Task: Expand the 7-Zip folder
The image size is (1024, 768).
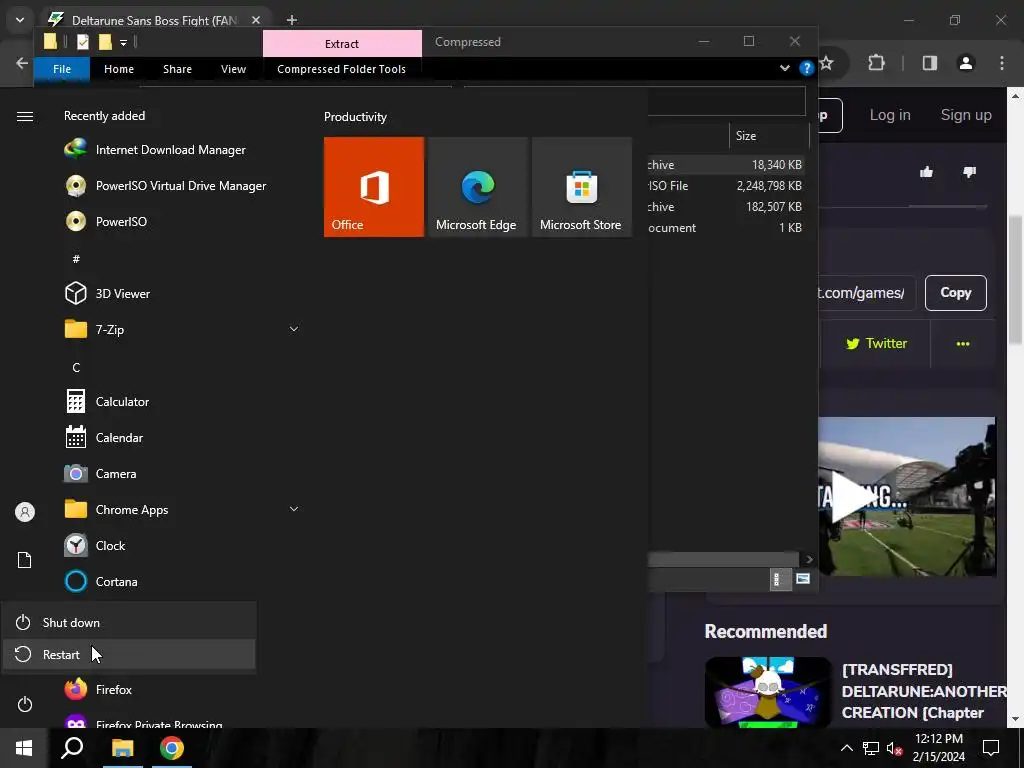Action: pyautogui.click(x=294, y=329)
